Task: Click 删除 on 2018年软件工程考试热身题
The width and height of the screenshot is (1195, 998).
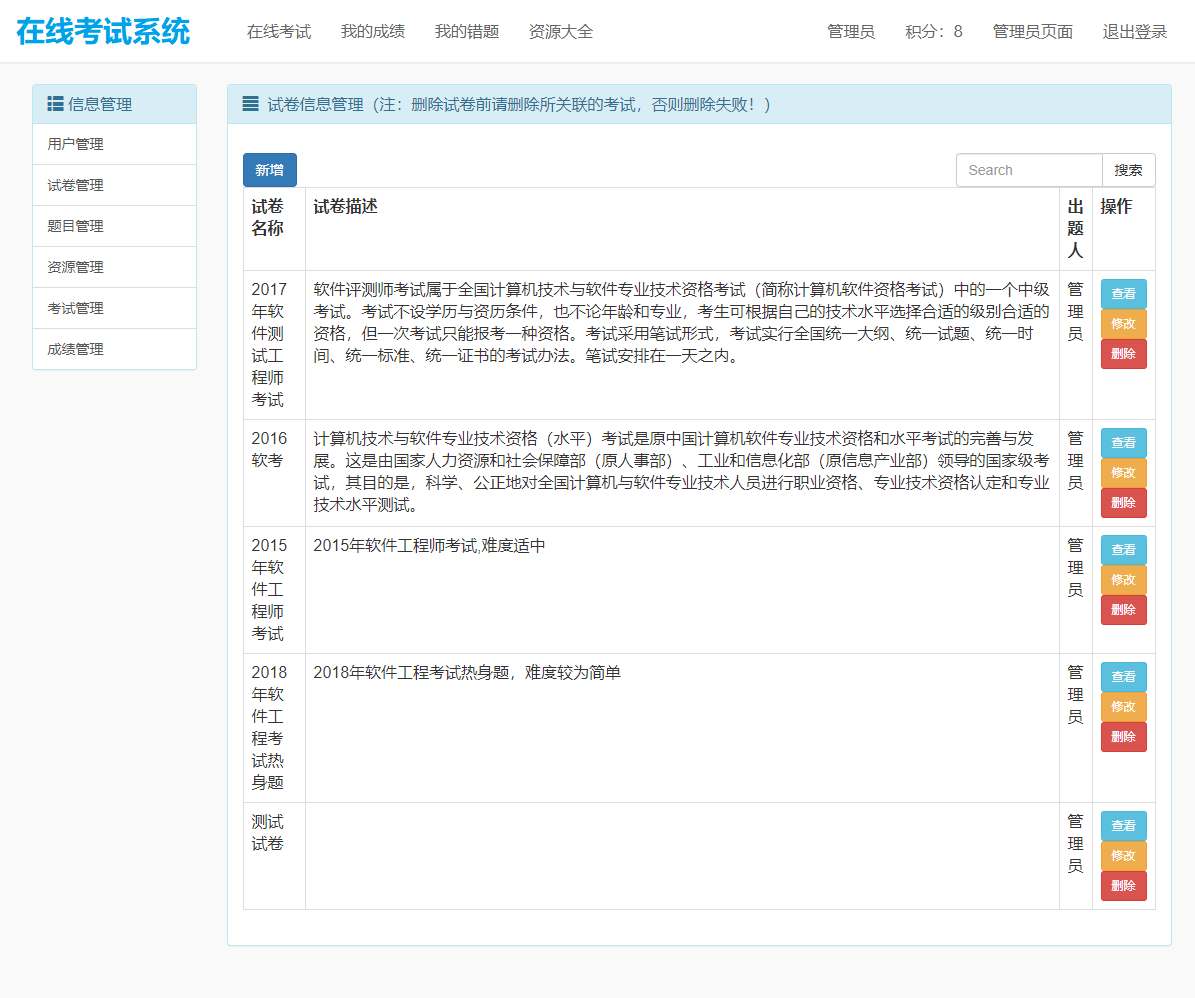Action: pos(1123,736)
